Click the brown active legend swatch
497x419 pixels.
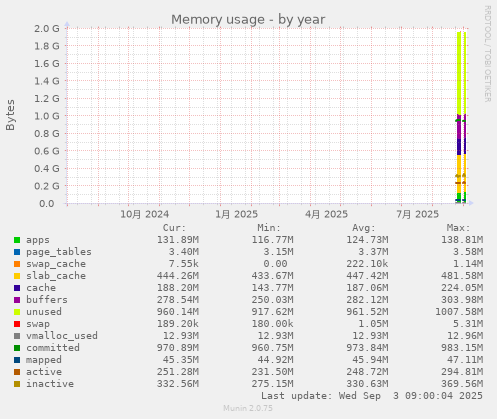tap(17, 372)
